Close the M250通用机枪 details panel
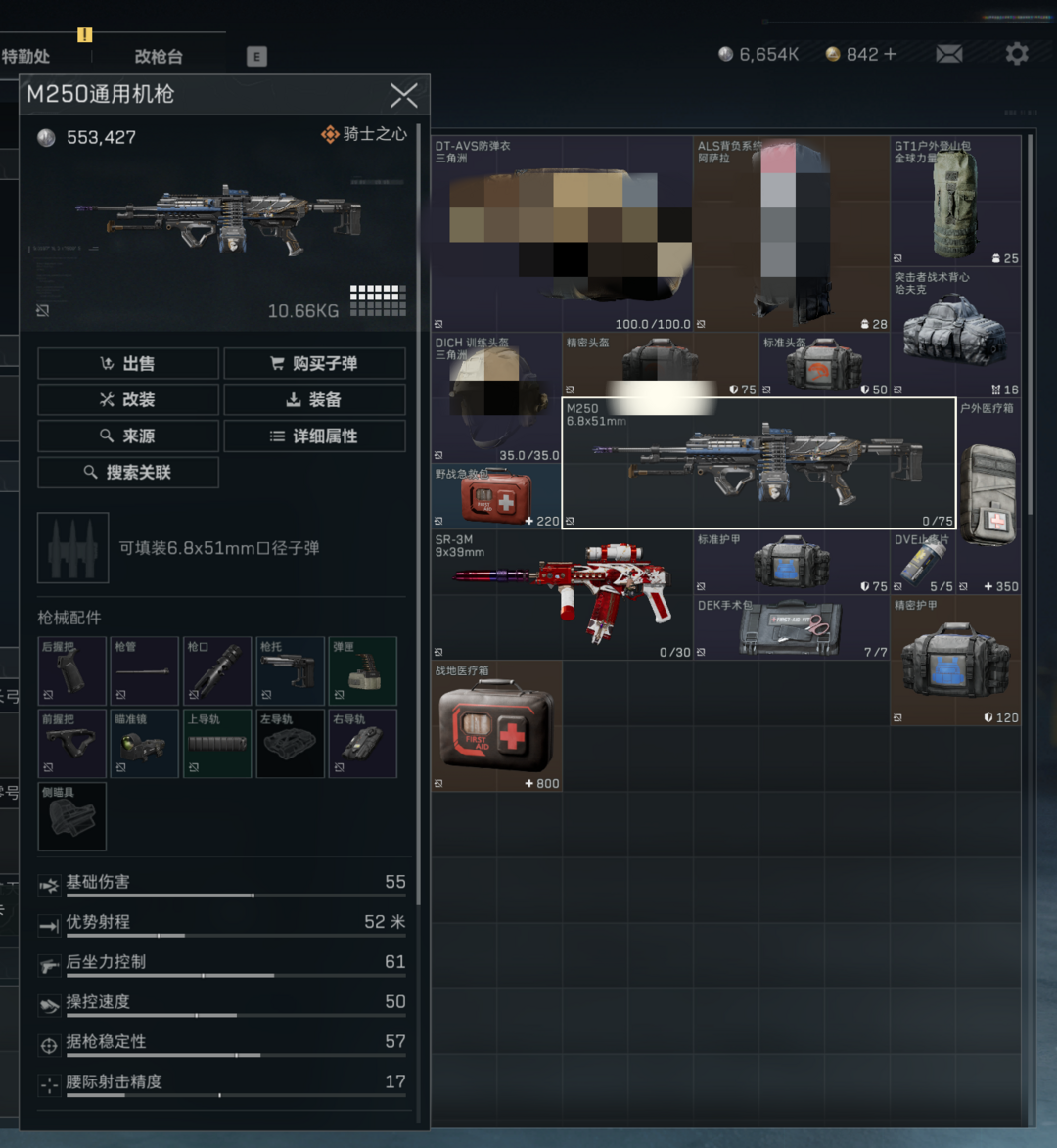The image size is (1057, 1148). pyautogui.click(x=403, y=95)
